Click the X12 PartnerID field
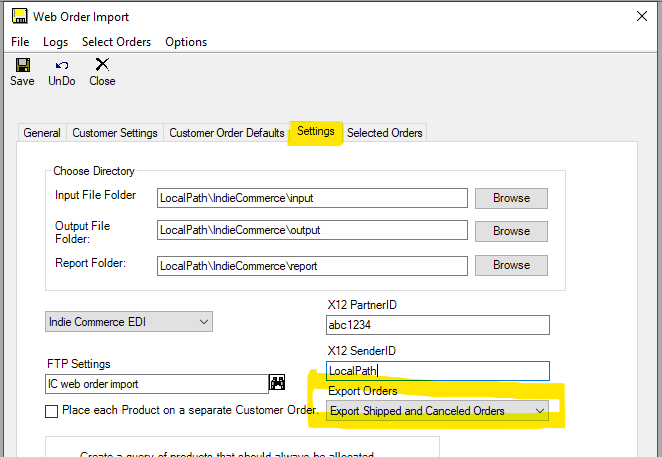The height and width of the screenshot is (457, 662). pyautogui.click(x=438, y=325)
